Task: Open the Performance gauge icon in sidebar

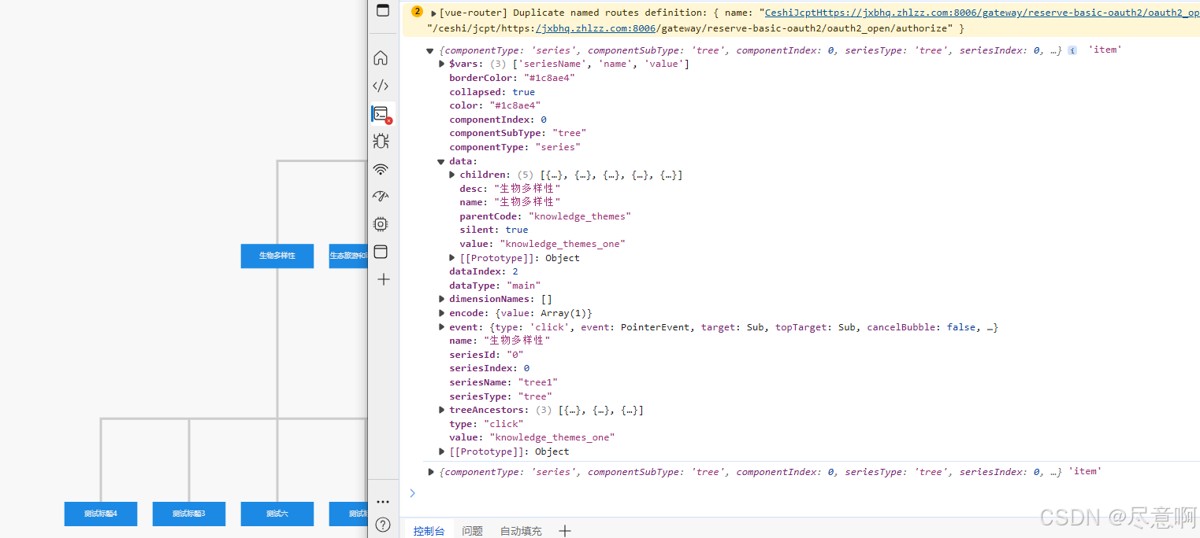Action: pyautogui.click(x=381, y=197)
